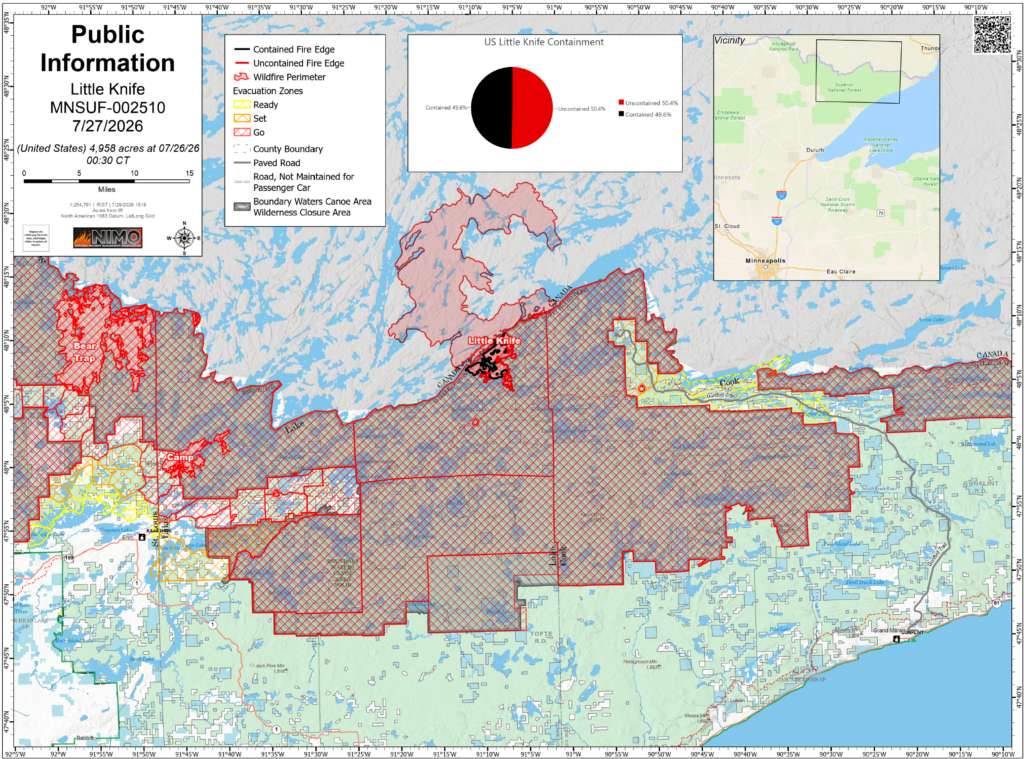Click the red circle marker south of Little Knife
Screen dimensions: 1024x759
point(475,423)
